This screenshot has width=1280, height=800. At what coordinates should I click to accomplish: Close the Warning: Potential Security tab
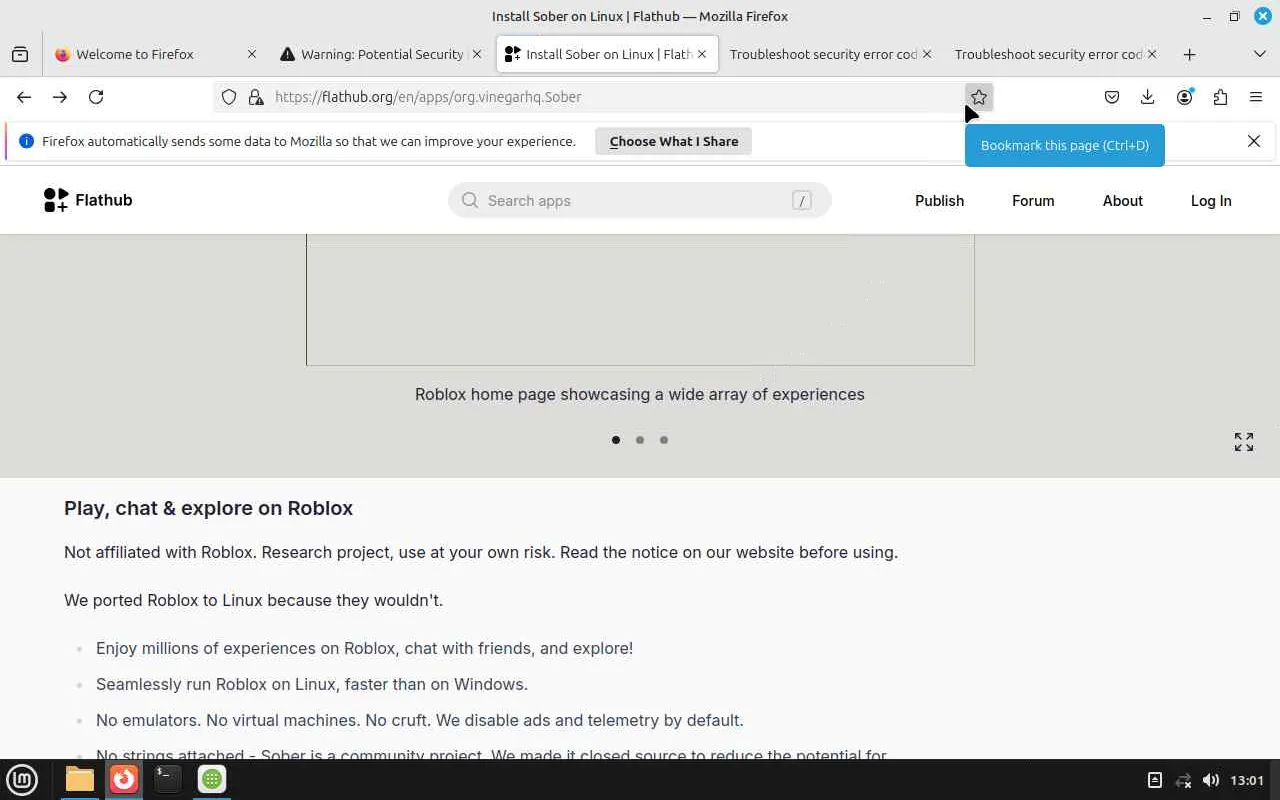point(477,54)
